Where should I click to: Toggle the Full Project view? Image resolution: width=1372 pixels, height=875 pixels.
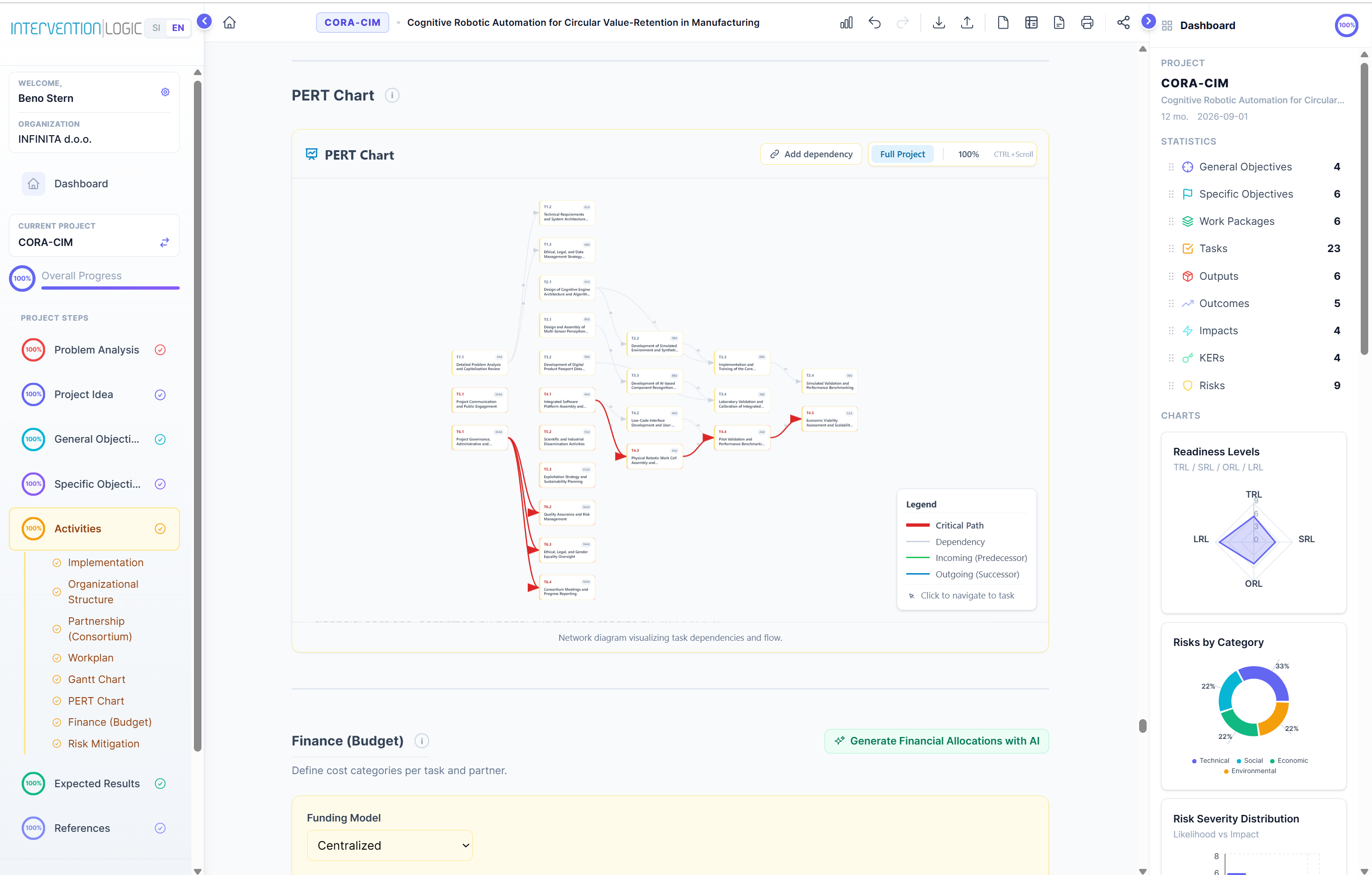tap(902, 154)
